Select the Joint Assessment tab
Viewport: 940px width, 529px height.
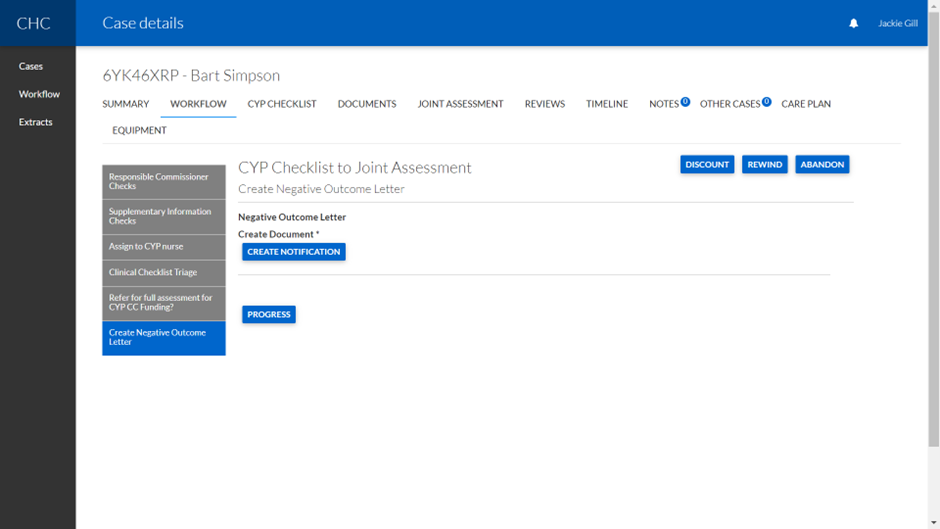(x=460, y=104)
